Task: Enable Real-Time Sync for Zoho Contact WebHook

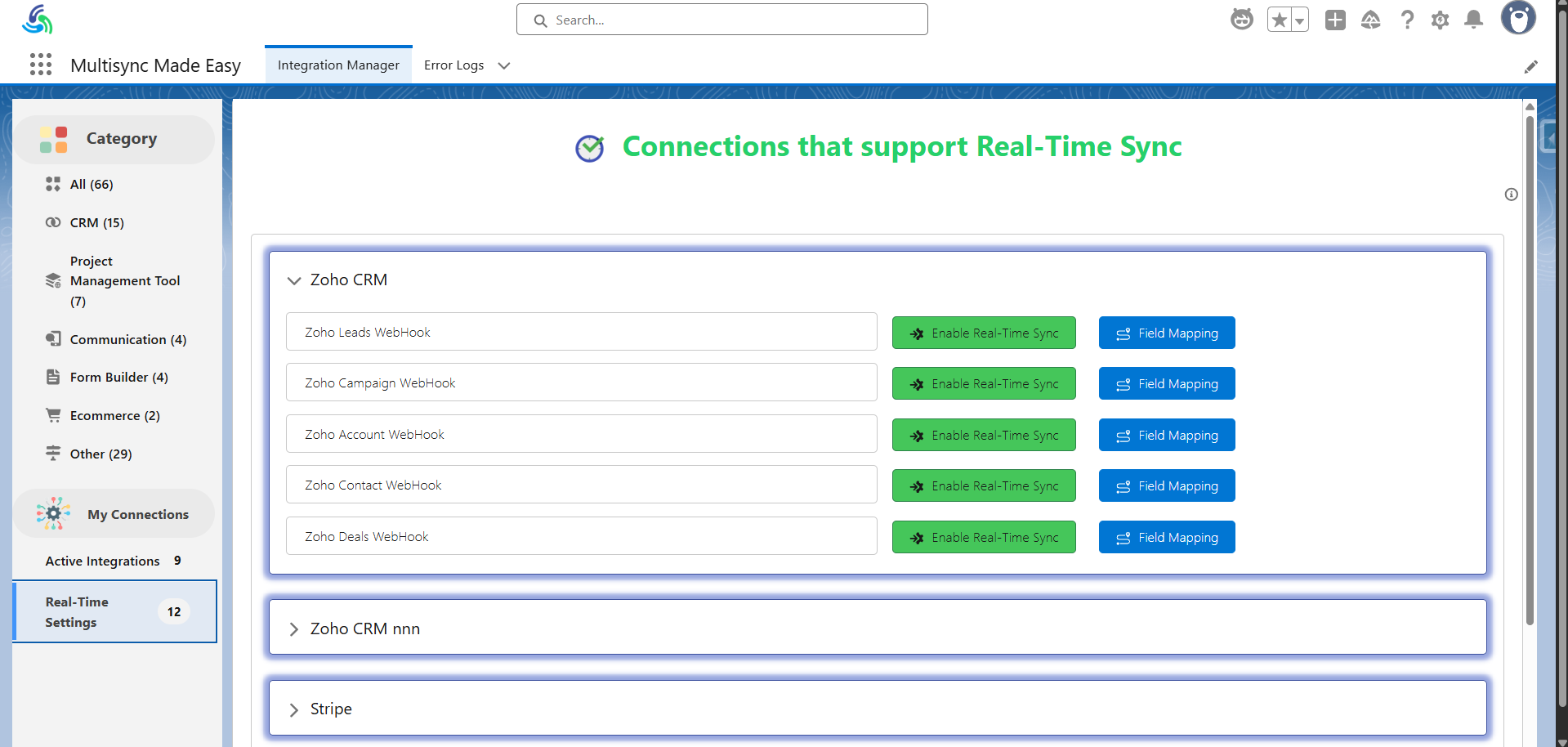Action: pyautogui.click(x=984, y=485)
